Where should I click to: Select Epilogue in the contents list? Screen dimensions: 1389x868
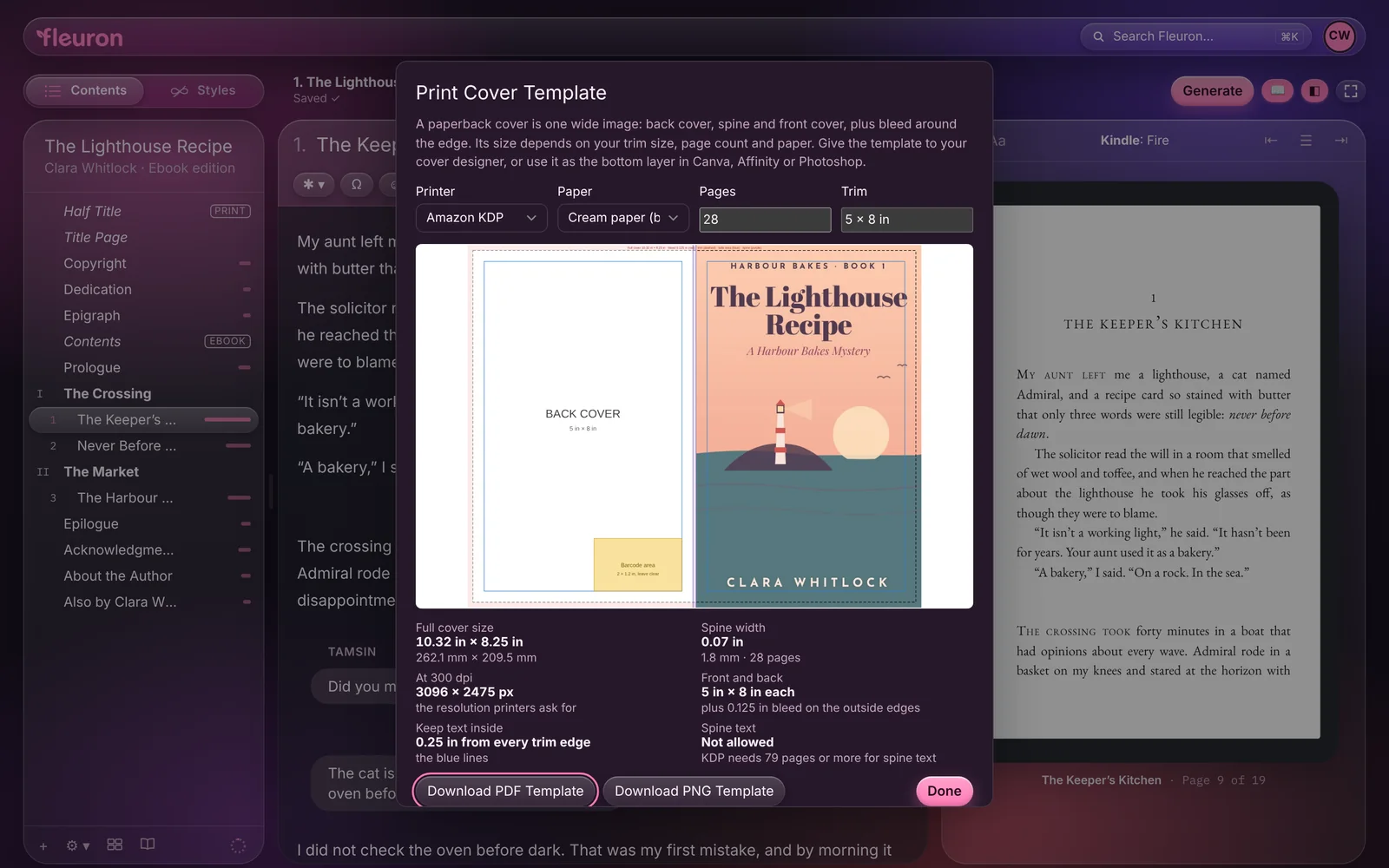(144, 523)
